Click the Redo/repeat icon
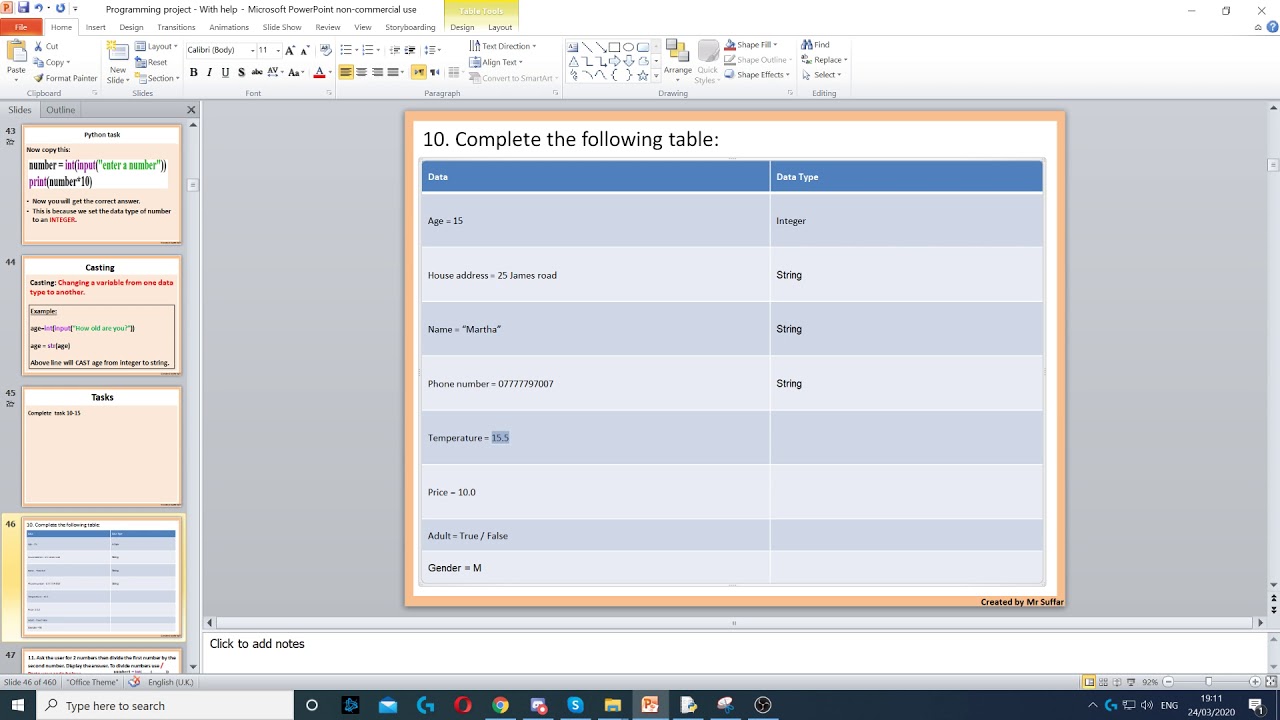The image size is (1280, 720). point(60,8)
